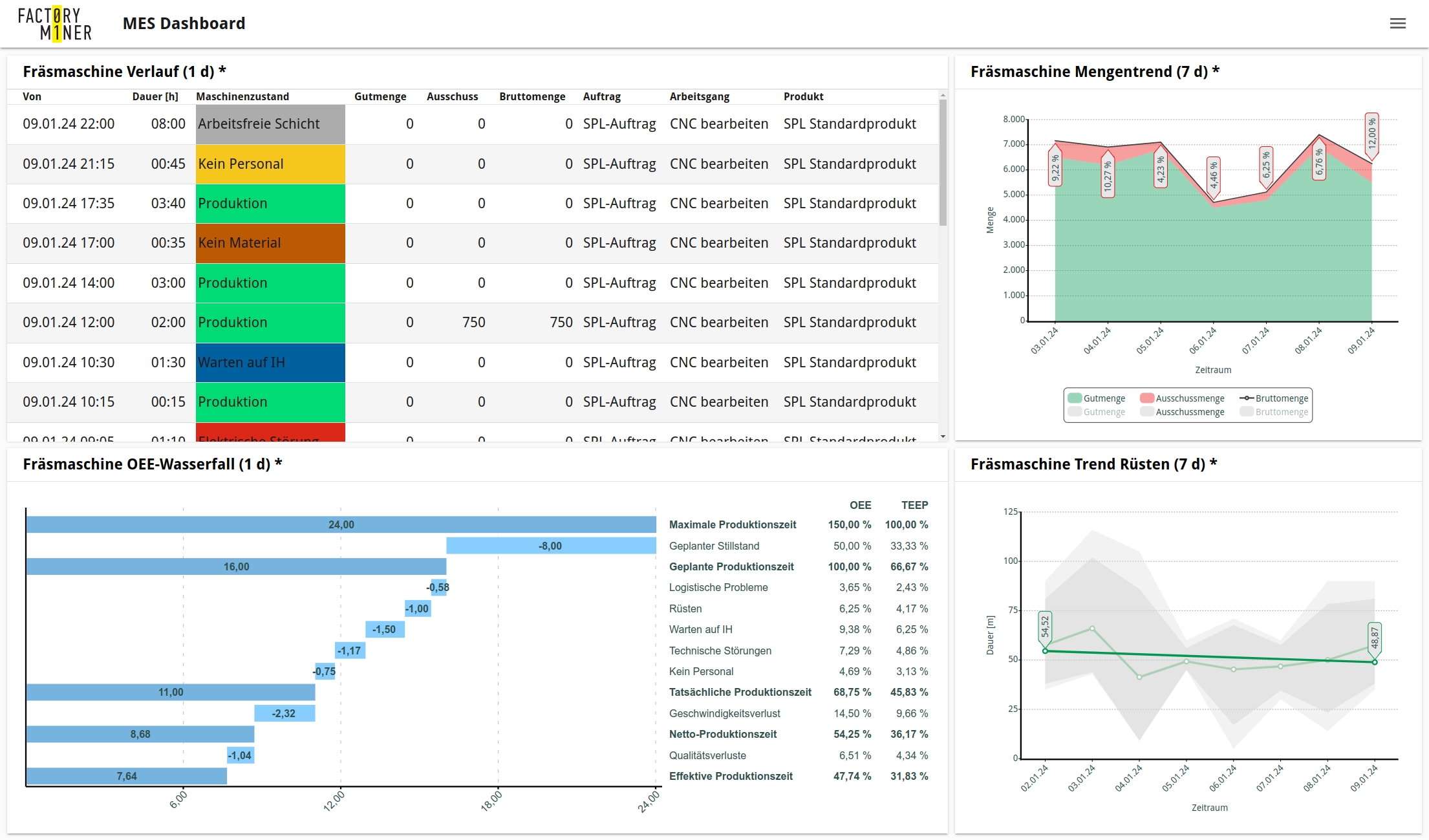Click the 48,87 label on Rüsten trend
The image size is (1429, 840).
(x=1374, y=638)
